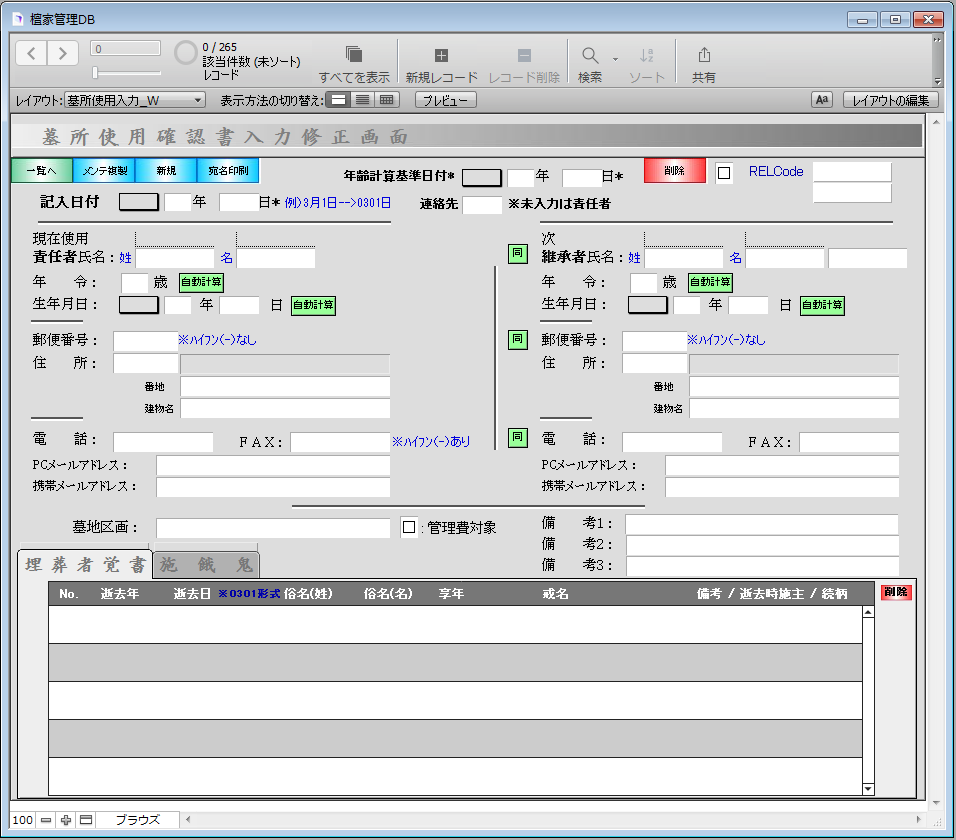Click the 備考1 input field
Viewport: 956px width, 840px height.
[762, 524]
